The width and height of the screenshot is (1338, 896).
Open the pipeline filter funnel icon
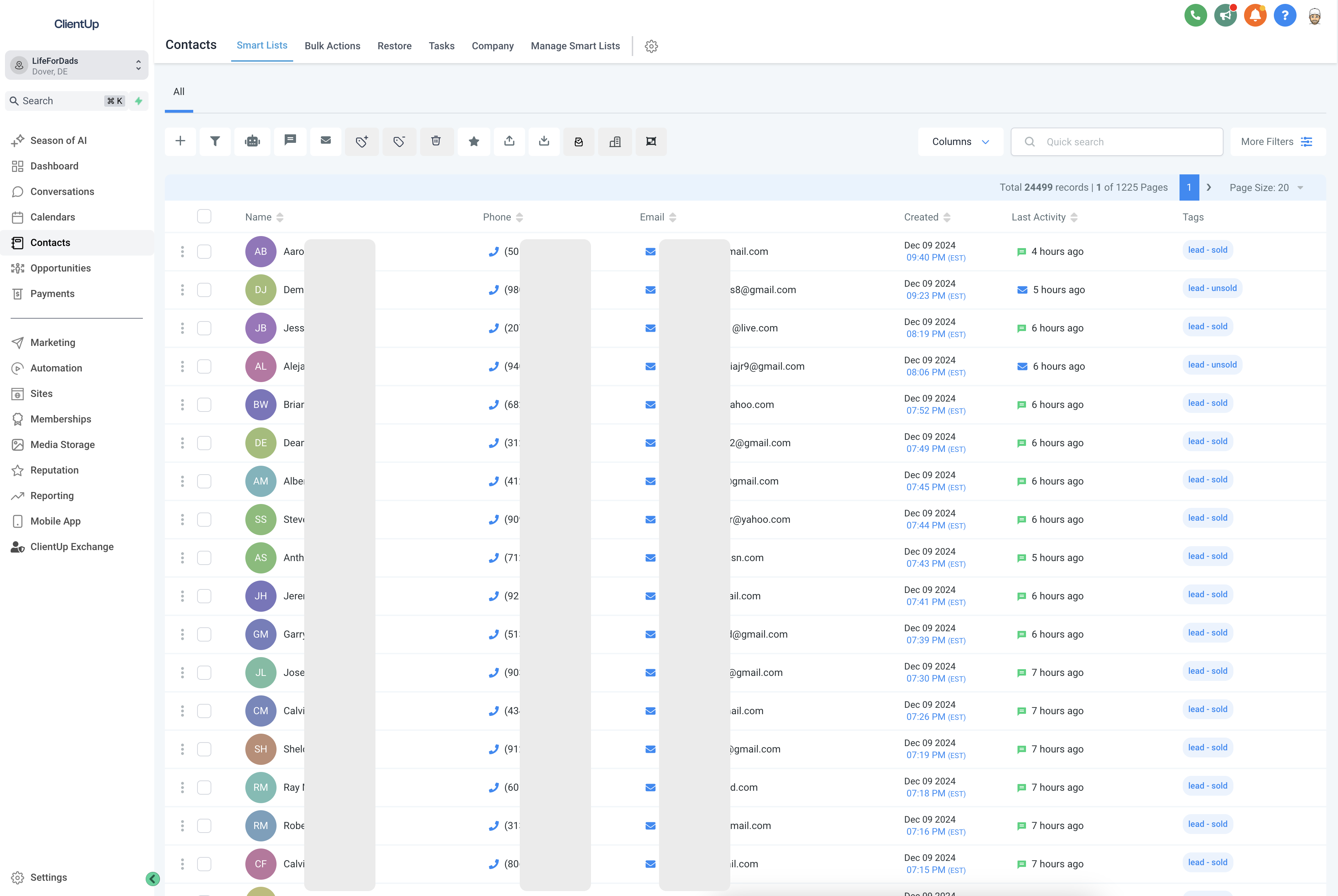[x=215, y=141]
